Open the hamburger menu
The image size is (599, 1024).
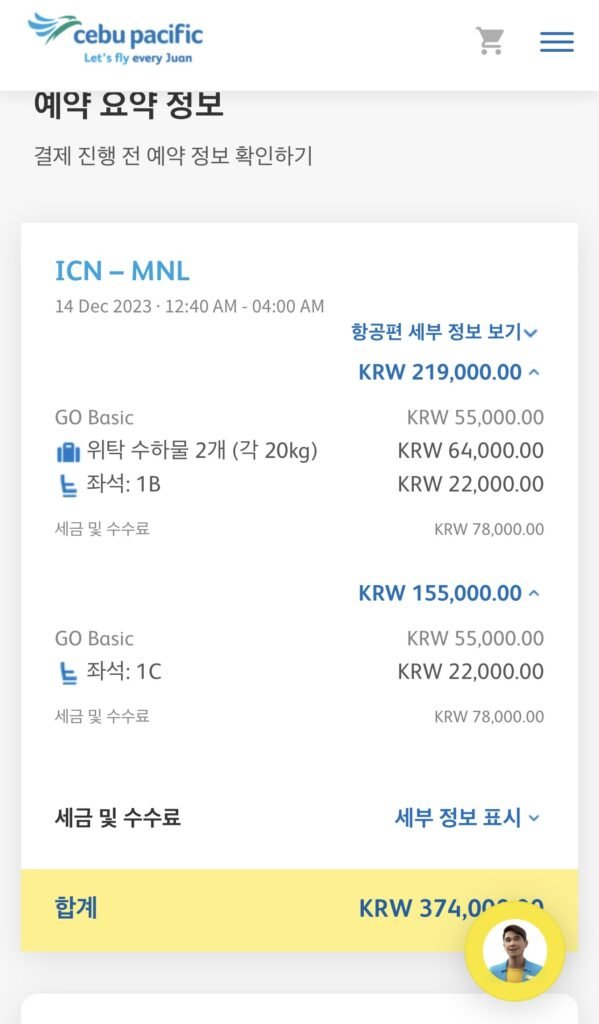557,42
